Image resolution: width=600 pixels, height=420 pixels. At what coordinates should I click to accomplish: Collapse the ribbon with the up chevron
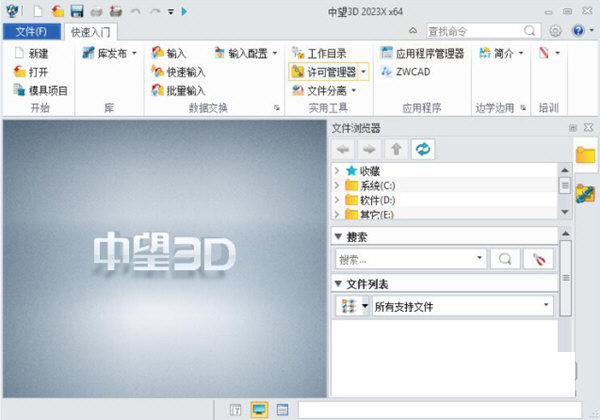413,31
